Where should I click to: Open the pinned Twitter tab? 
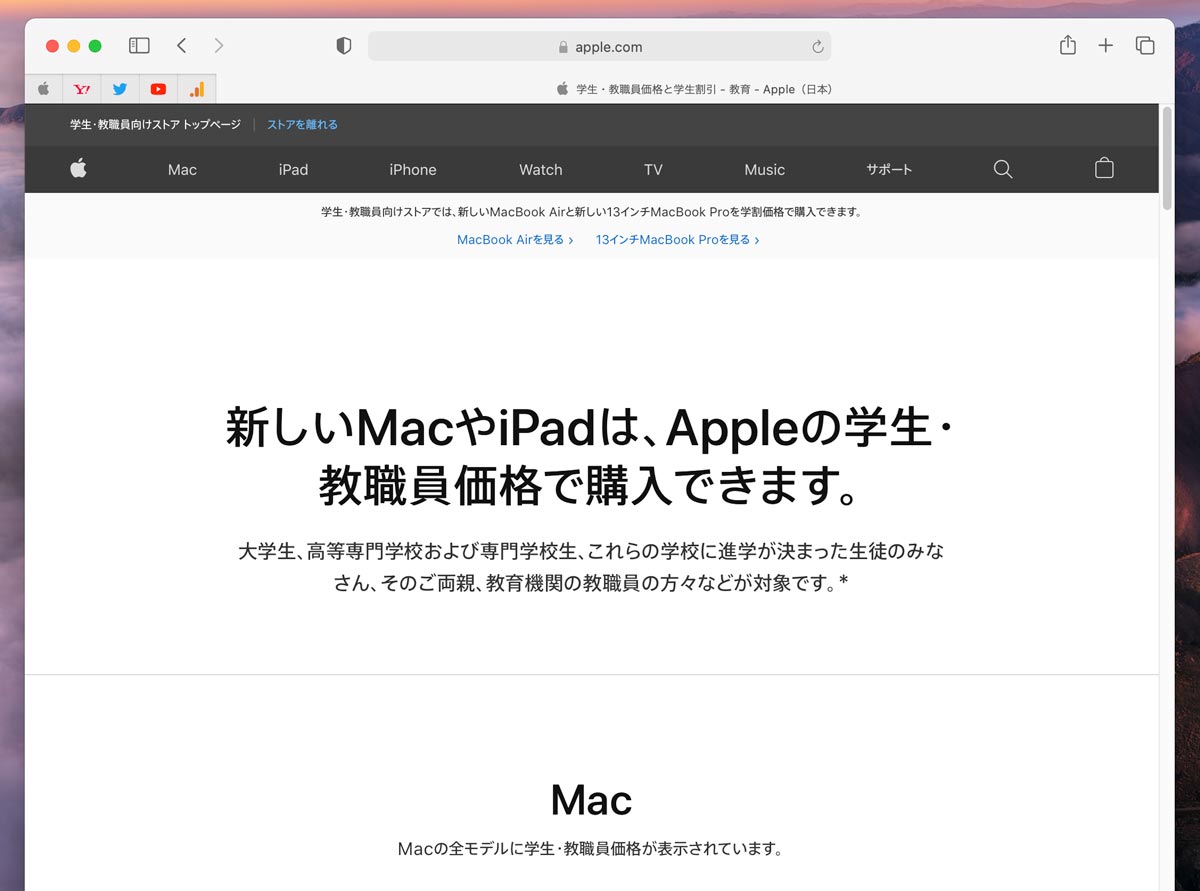coord(120,89)
